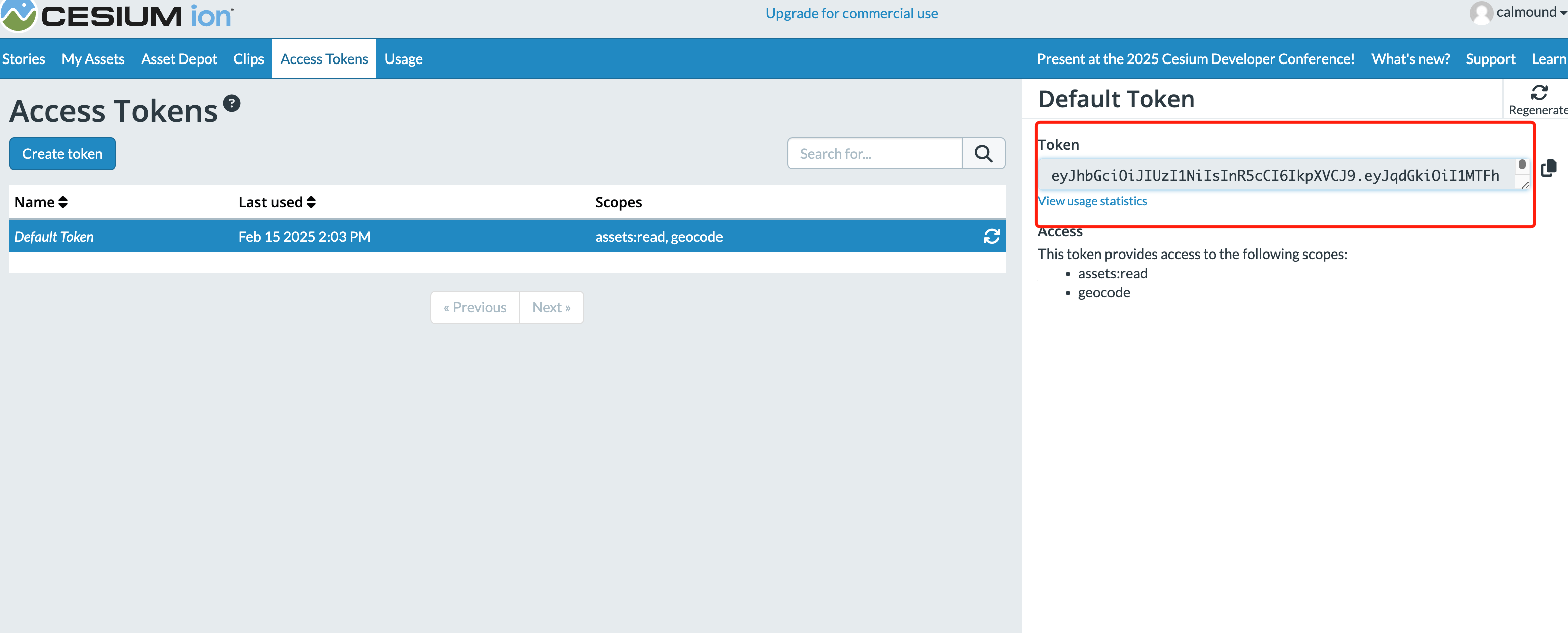The image size is (1568, 633).
Task: Click the assets:read scope list item
Action: (x=1113, y=273)
